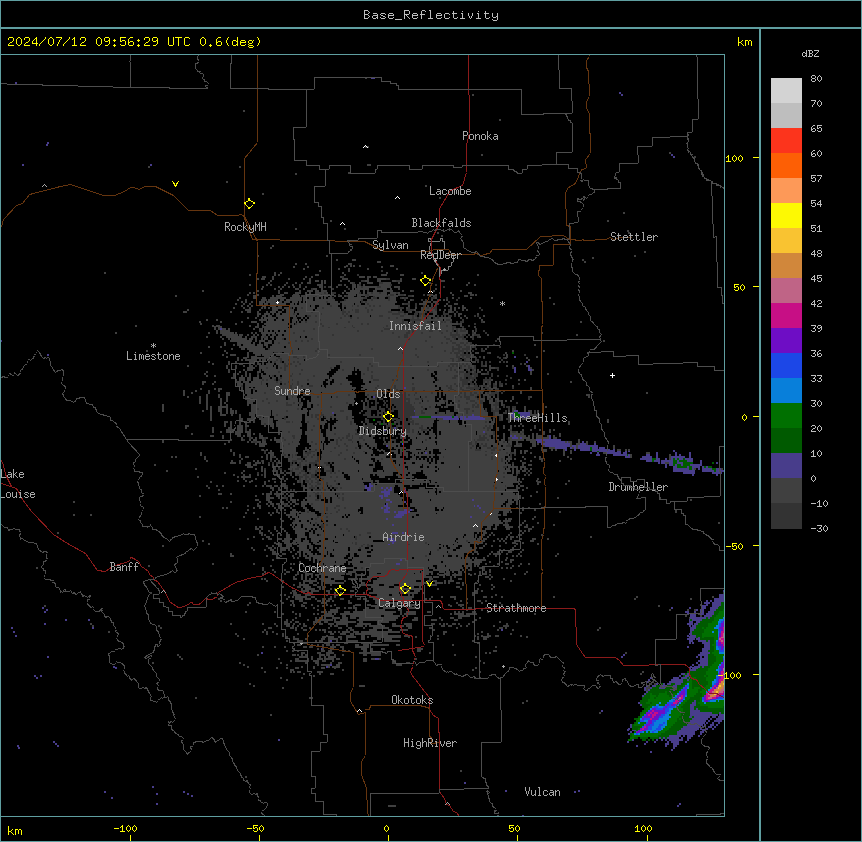This screenshot has height=842, width=862.
Task: Pick the bright green 30 dBZ swatch
Action: click(x=786, y=416)
